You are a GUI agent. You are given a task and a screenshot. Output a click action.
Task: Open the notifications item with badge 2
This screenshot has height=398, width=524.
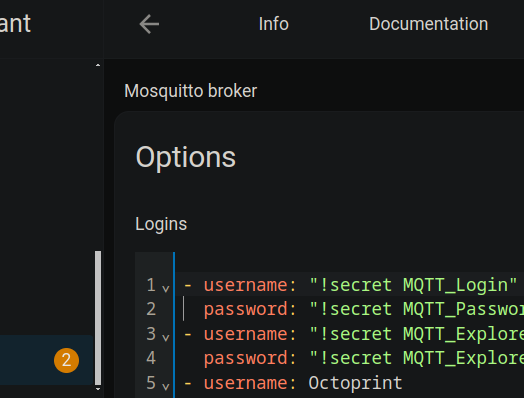click(x=47, y=360)
